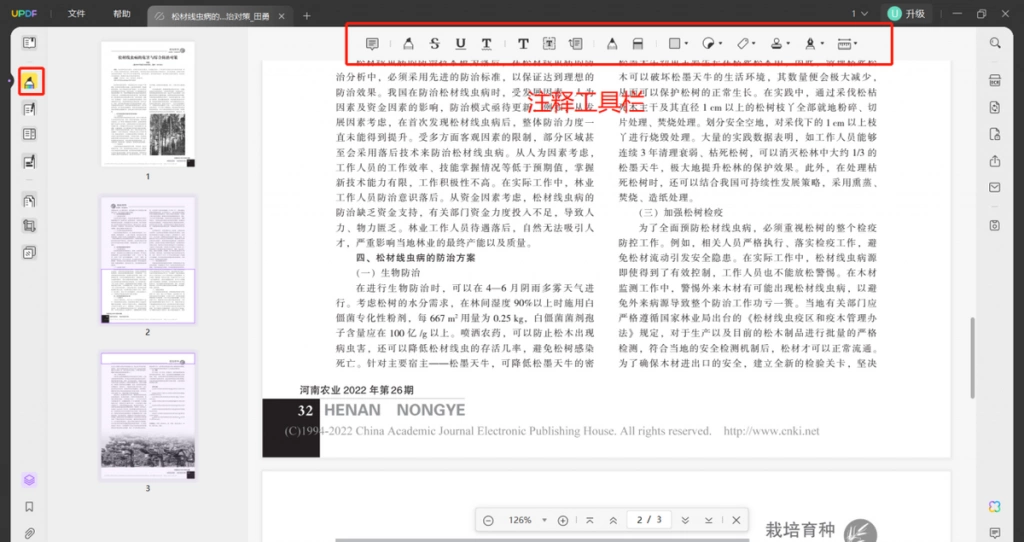Click the document vertical scrollbar
This screenshot has width=1024, height=542.
972,358
